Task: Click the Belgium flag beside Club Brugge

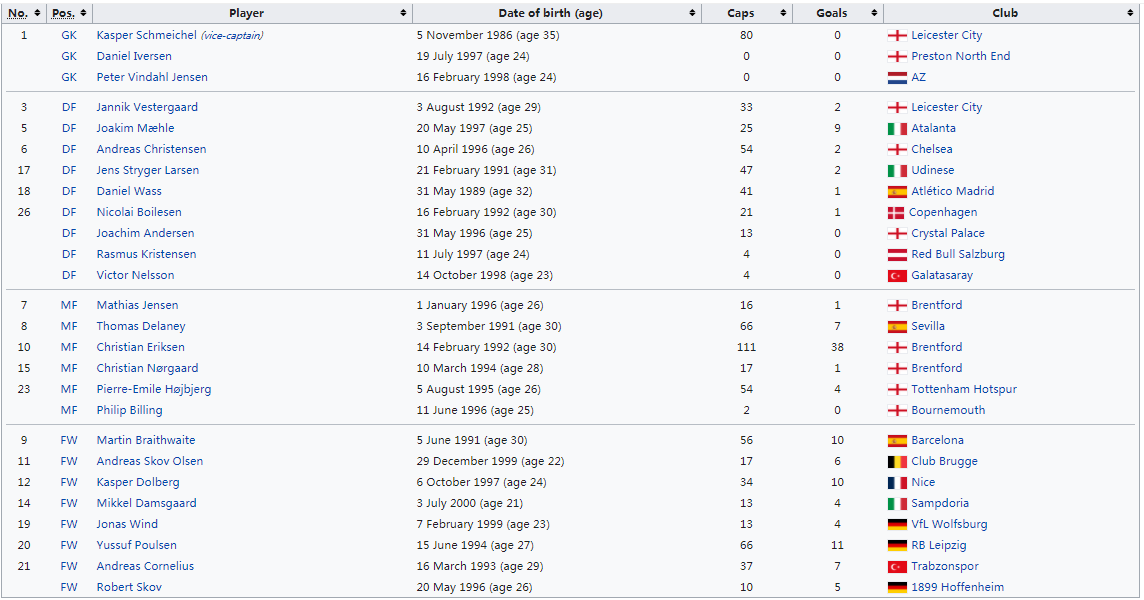Action: [x=897, y=461]
